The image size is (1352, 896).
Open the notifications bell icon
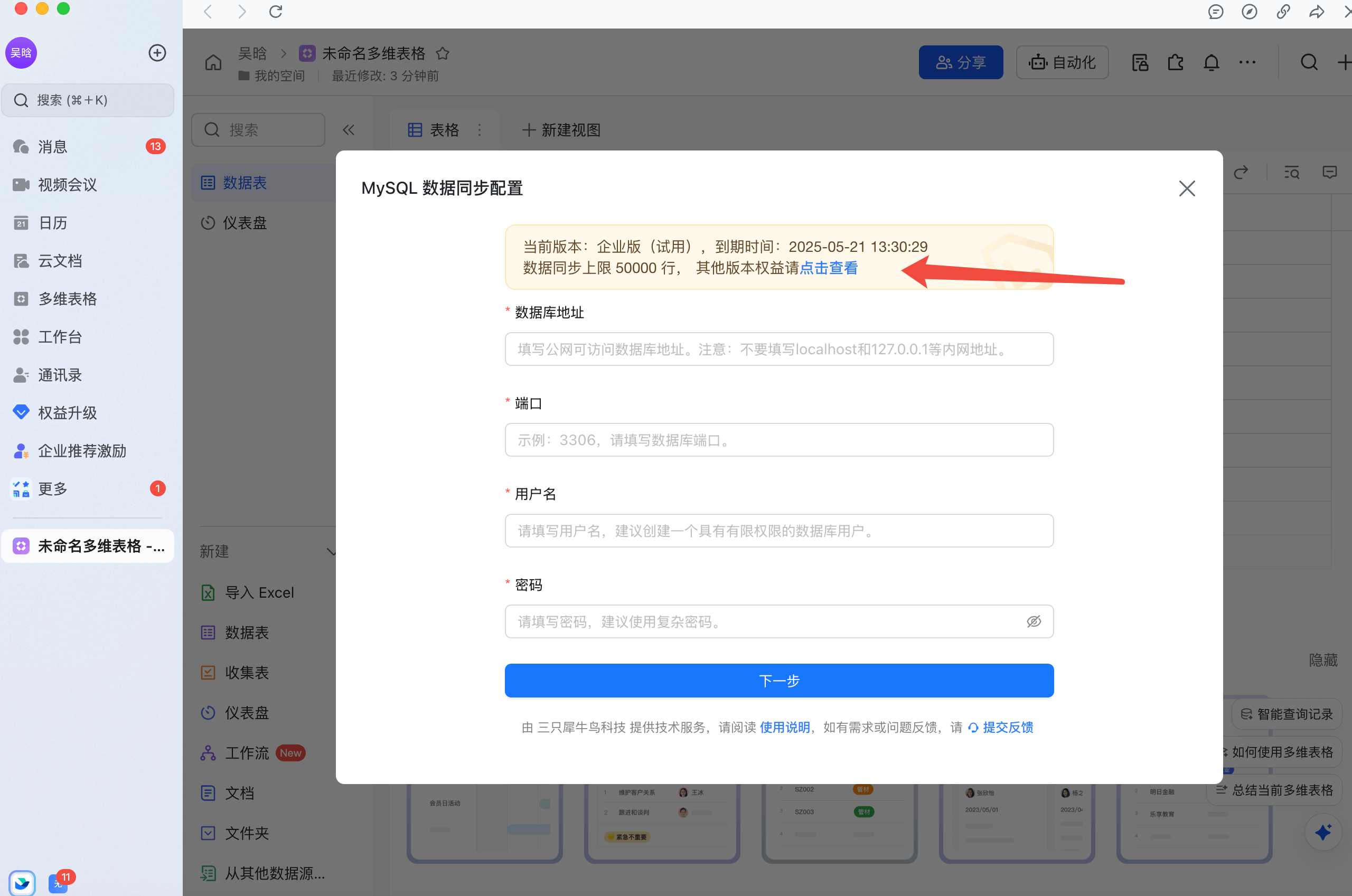click(x=1211, y=62)
